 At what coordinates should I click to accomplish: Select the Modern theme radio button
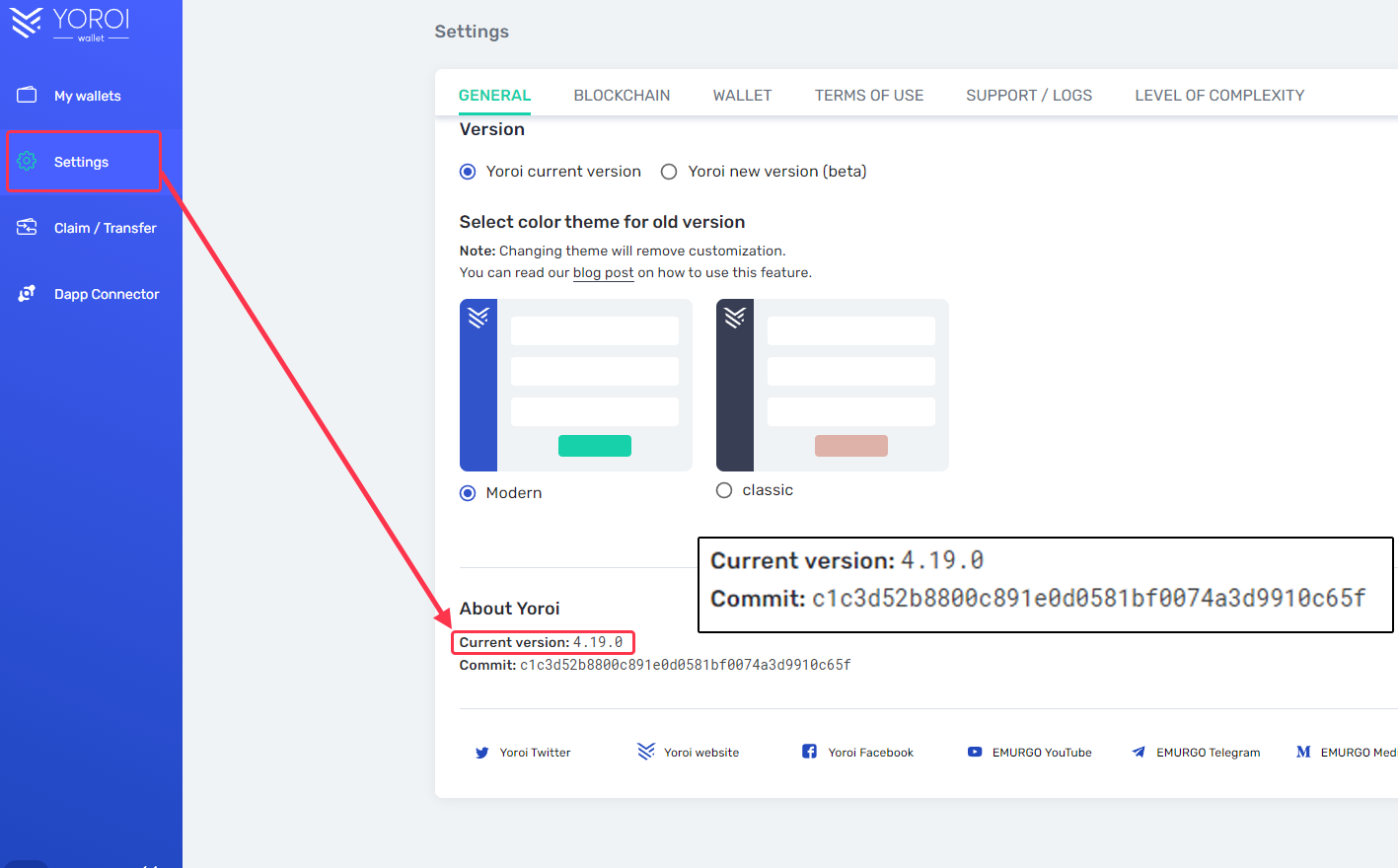467,492
